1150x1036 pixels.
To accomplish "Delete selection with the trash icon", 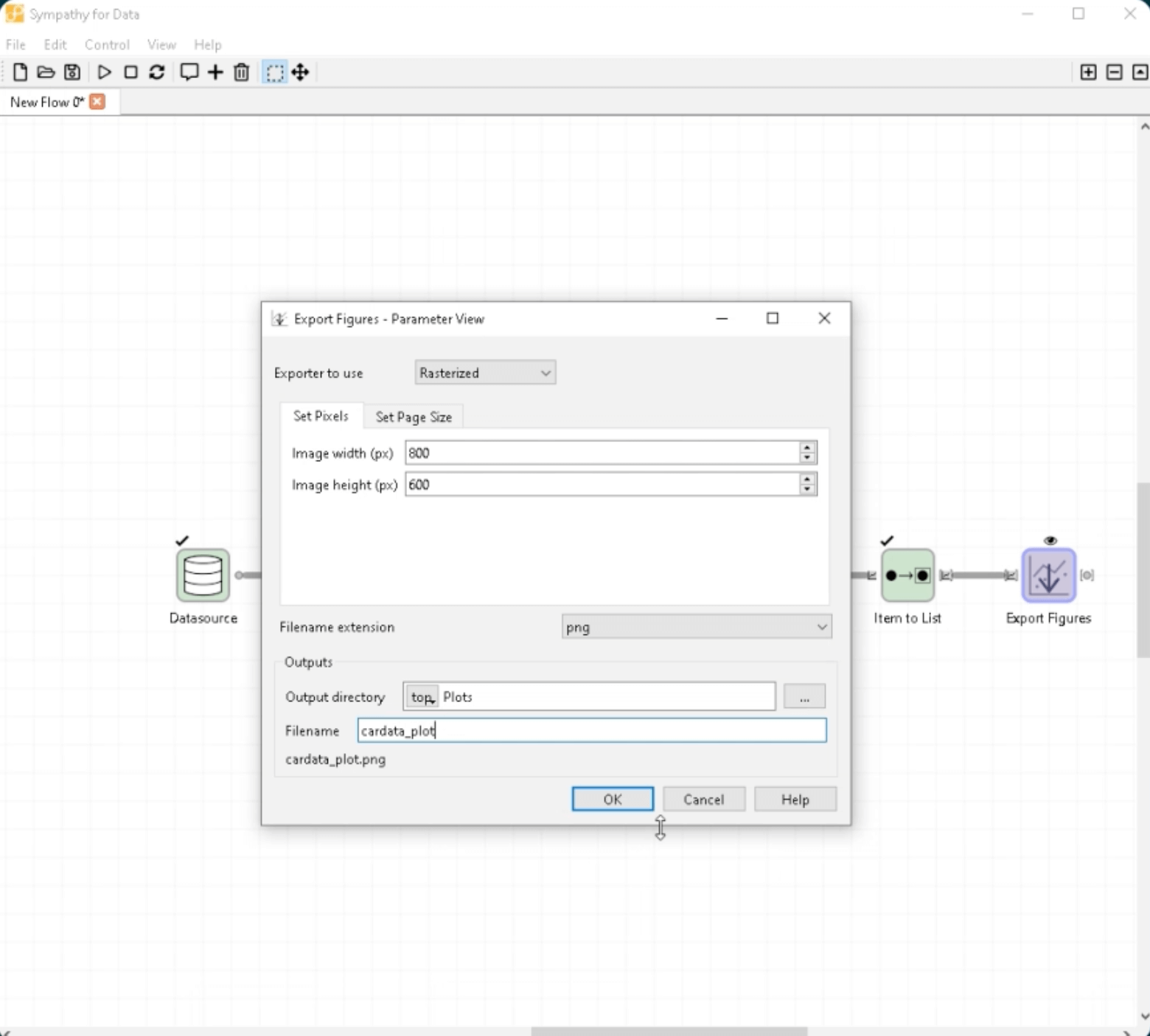I will (241, 72).
